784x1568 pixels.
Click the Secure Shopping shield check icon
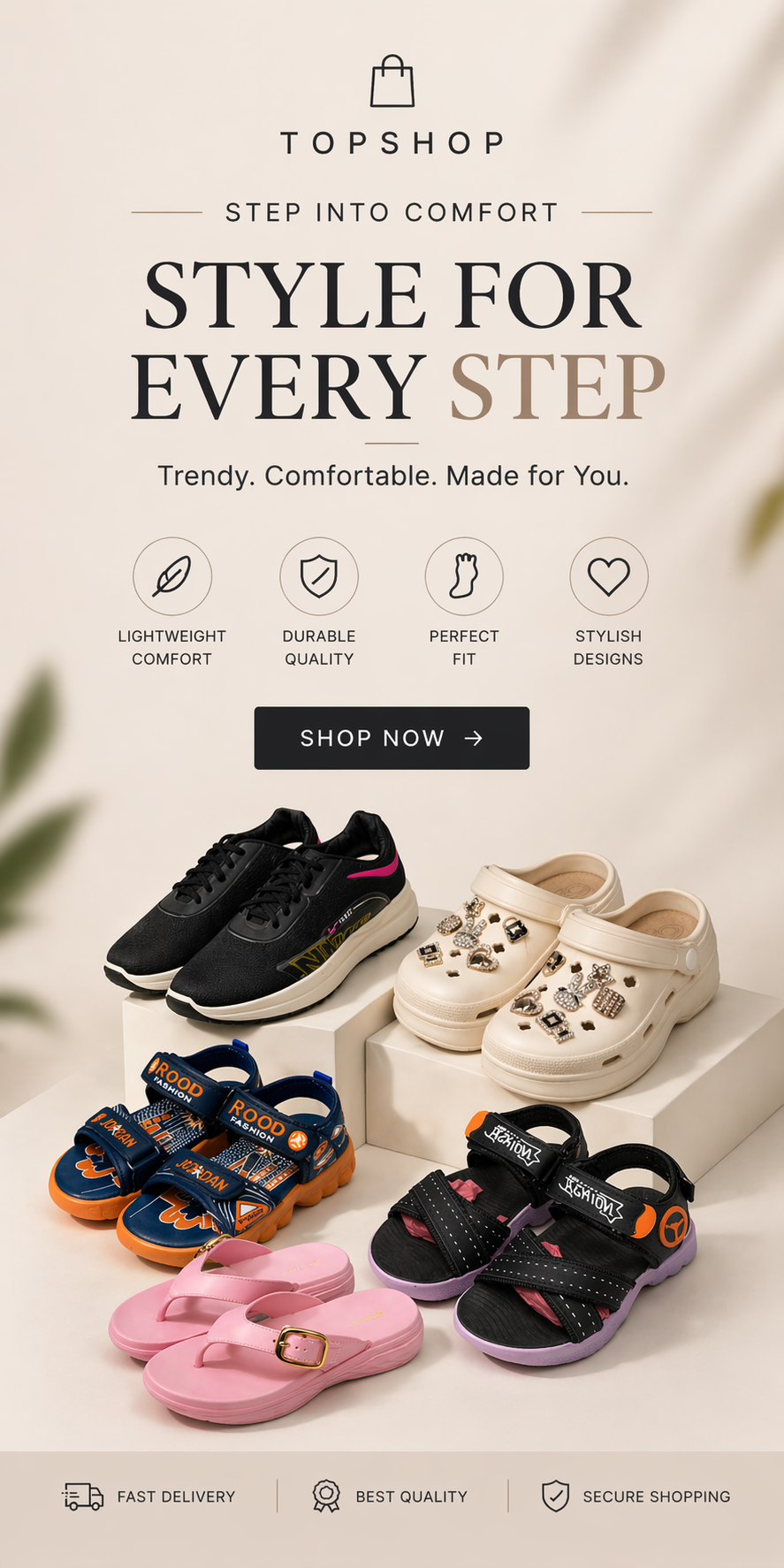555,1496
